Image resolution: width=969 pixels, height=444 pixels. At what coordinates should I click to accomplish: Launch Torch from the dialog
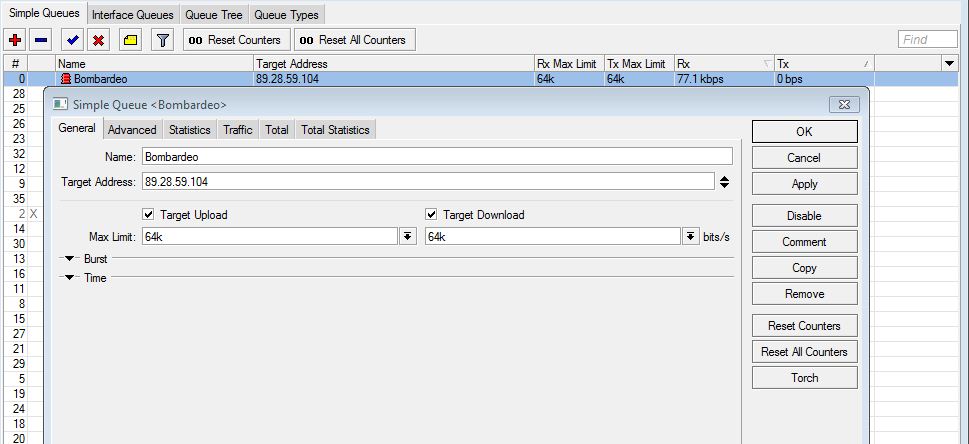point(805,378)
